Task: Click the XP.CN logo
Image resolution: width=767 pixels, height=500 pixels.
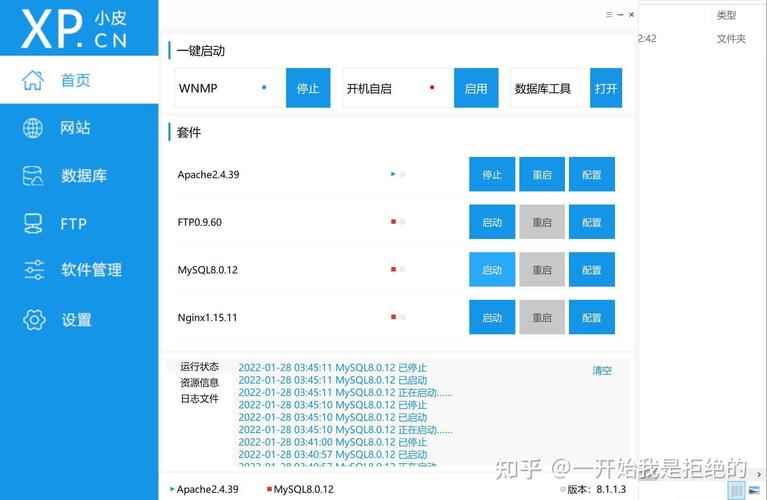Action: tap(74, 28)
